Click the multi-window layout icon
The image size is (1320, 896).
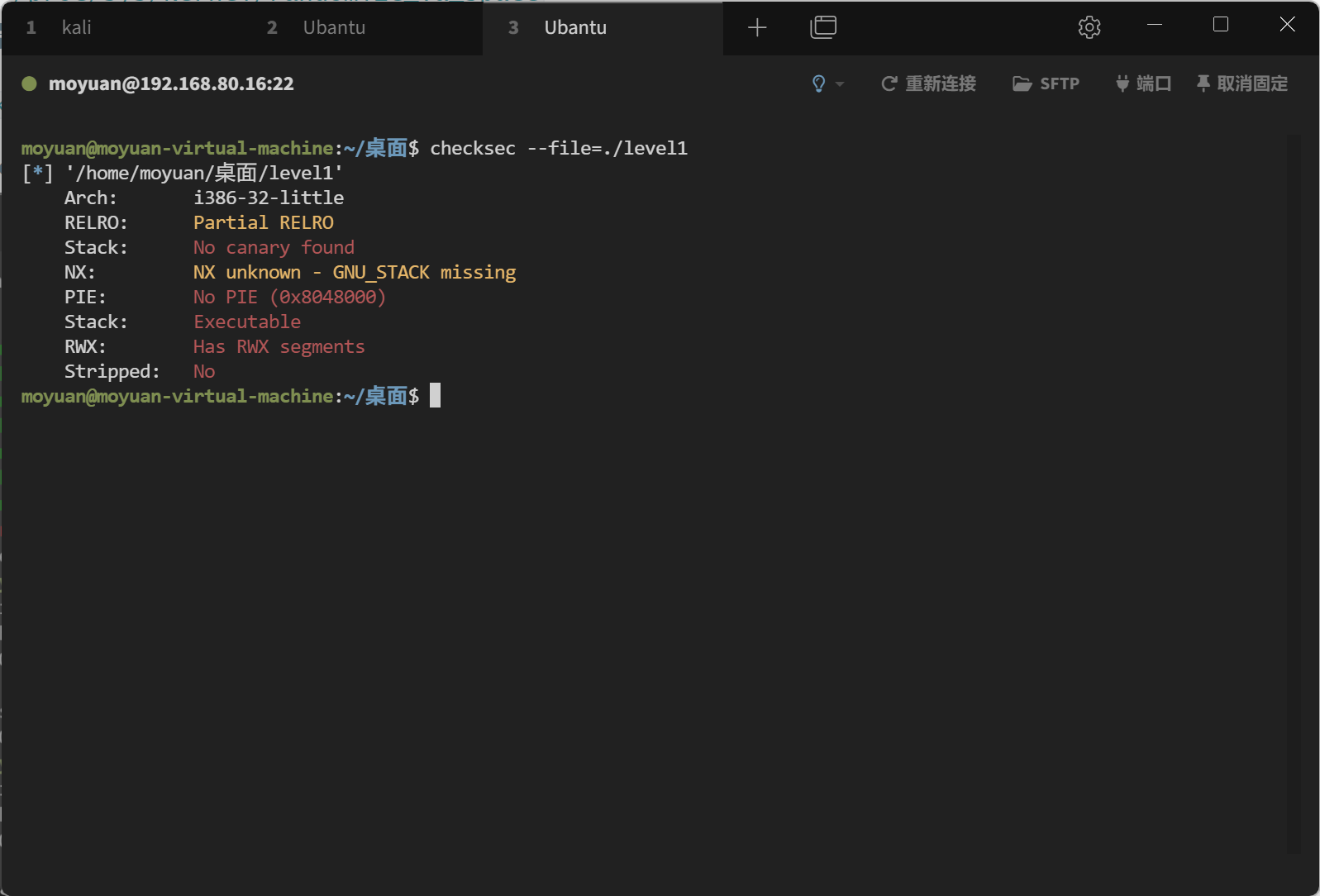coord(822,27)
